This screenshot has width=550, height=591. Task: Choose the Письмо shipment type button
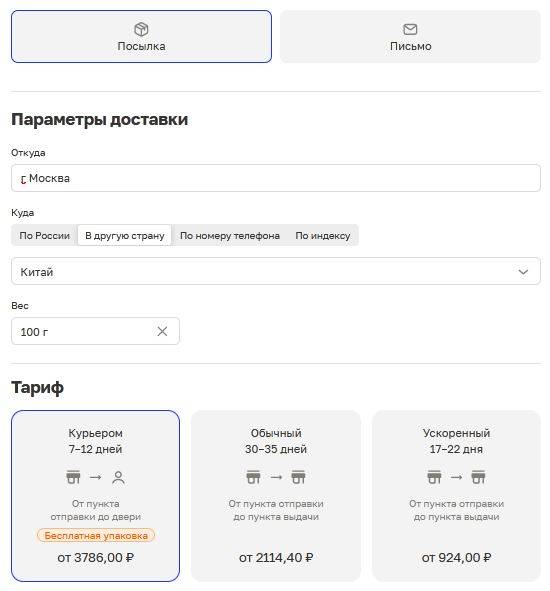tap(410, 37)
